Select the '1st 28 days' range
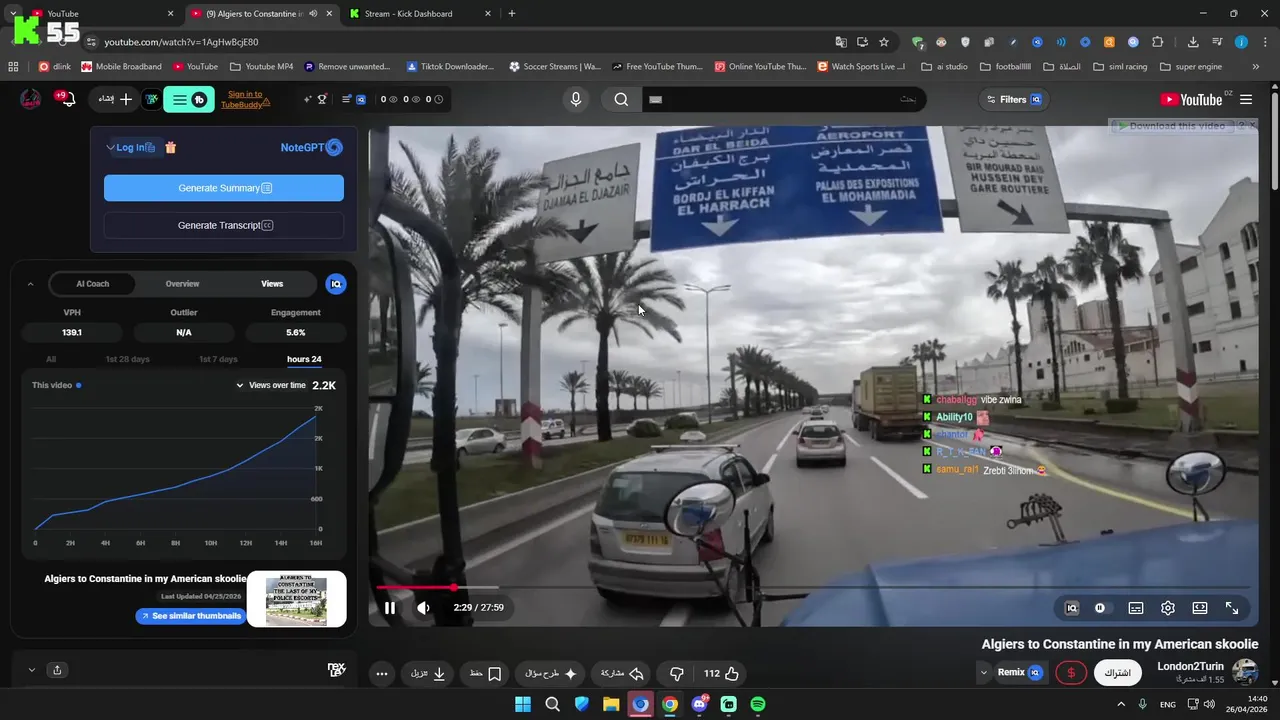1280x720 pixels. 128,359
